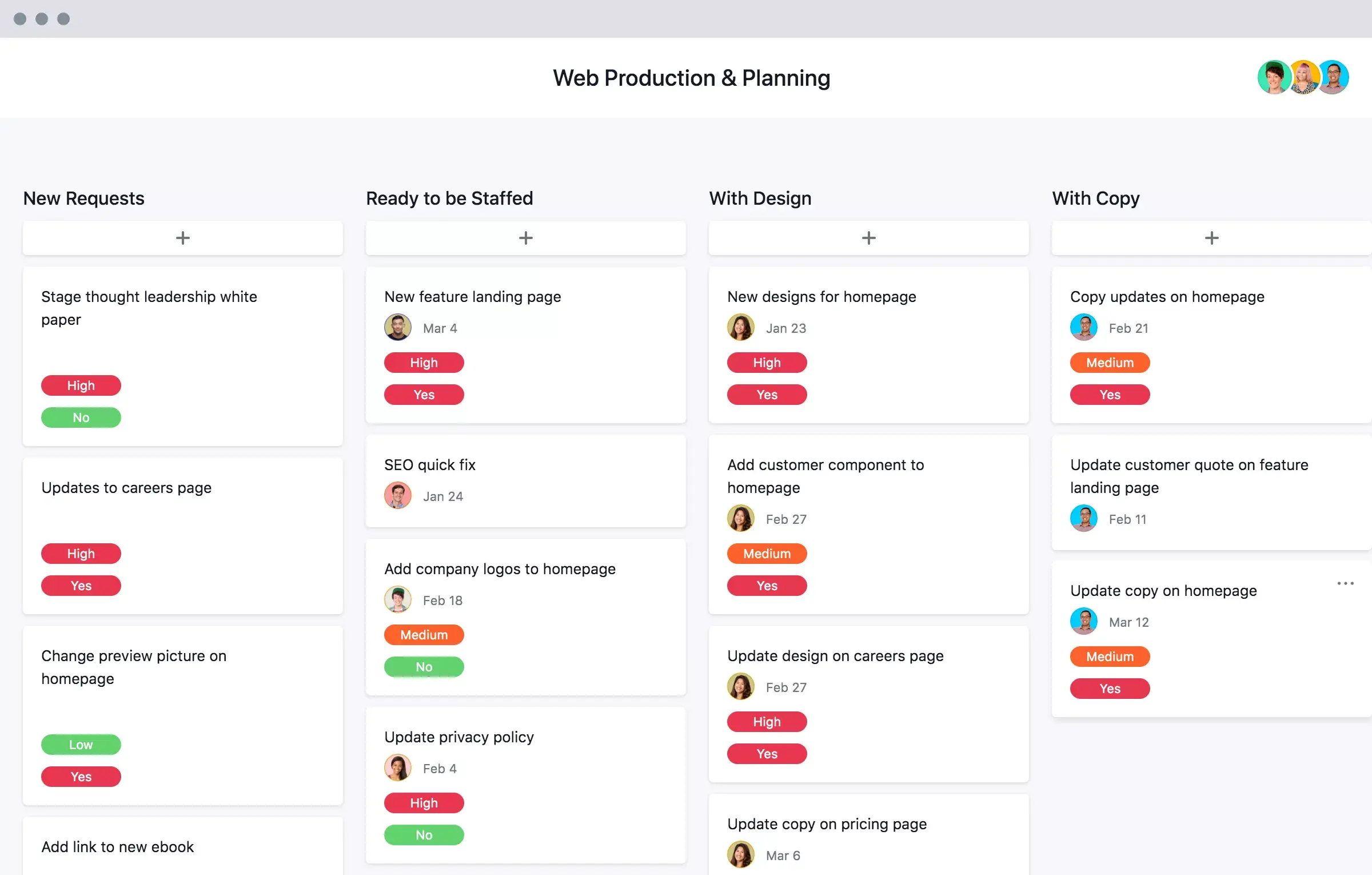Screen dimensions: 1372x875
Task: Toggle the Yes tag on Change preview picture homepage
Action: click(x=80, y=776)
